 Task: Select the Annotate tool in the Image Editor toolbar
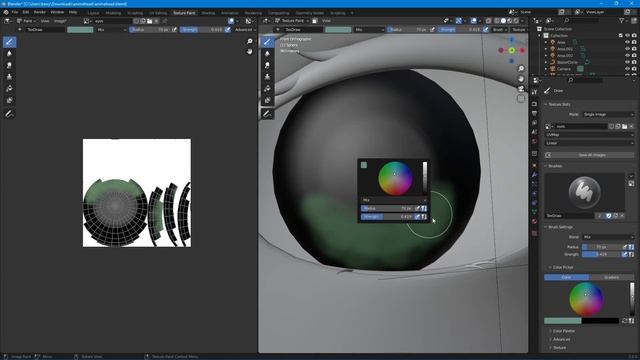click(x=9, y=114)
